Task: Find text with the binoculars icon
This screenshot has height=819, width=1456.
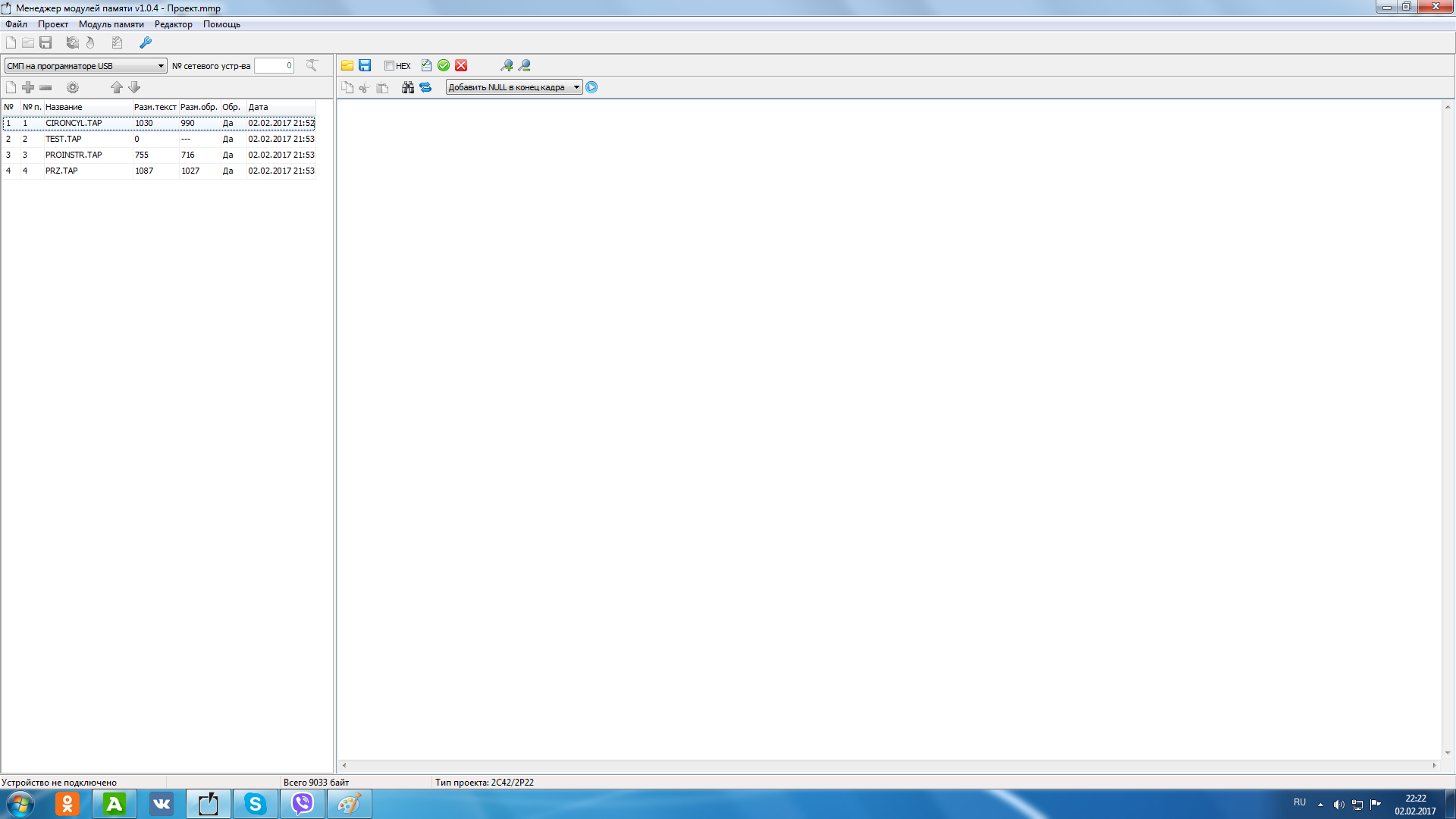Action: point(408,87)
